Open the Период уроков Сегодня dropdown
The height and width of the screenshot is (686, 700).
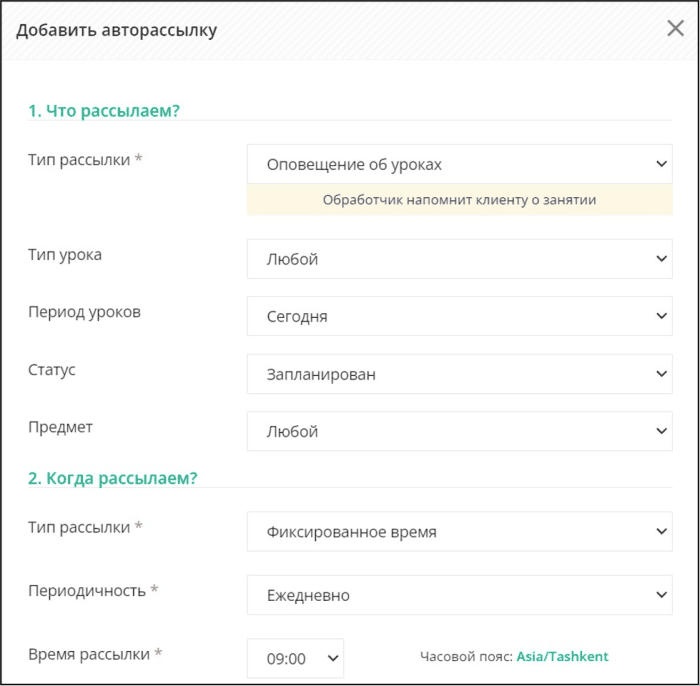pyautogui.click(x=459, y=316)
